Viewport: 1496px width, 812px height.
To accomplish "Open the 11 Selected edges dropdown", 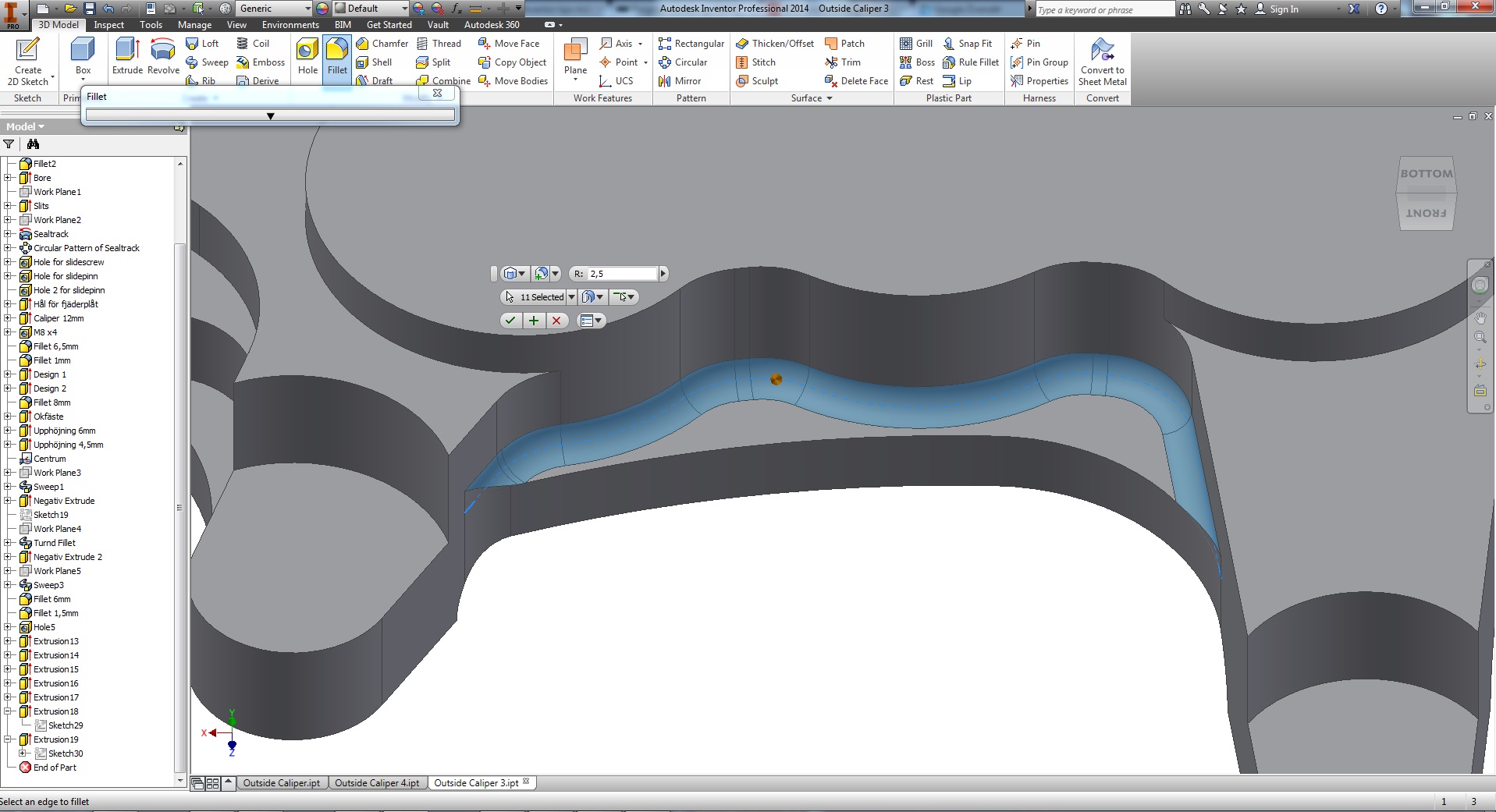I will coord(571,297).
